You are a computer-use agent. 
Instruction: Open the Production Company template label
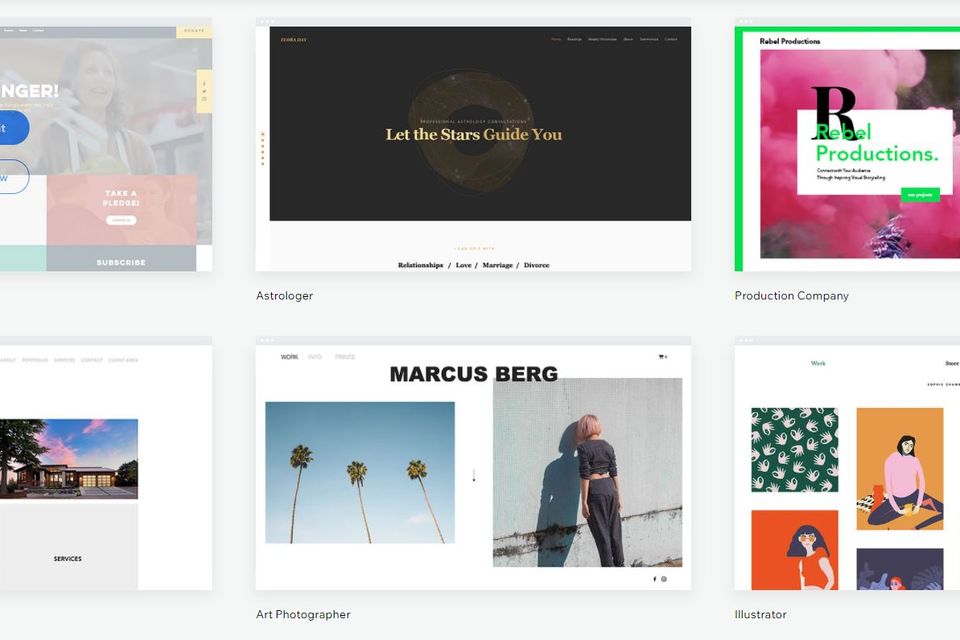[791, 296]
